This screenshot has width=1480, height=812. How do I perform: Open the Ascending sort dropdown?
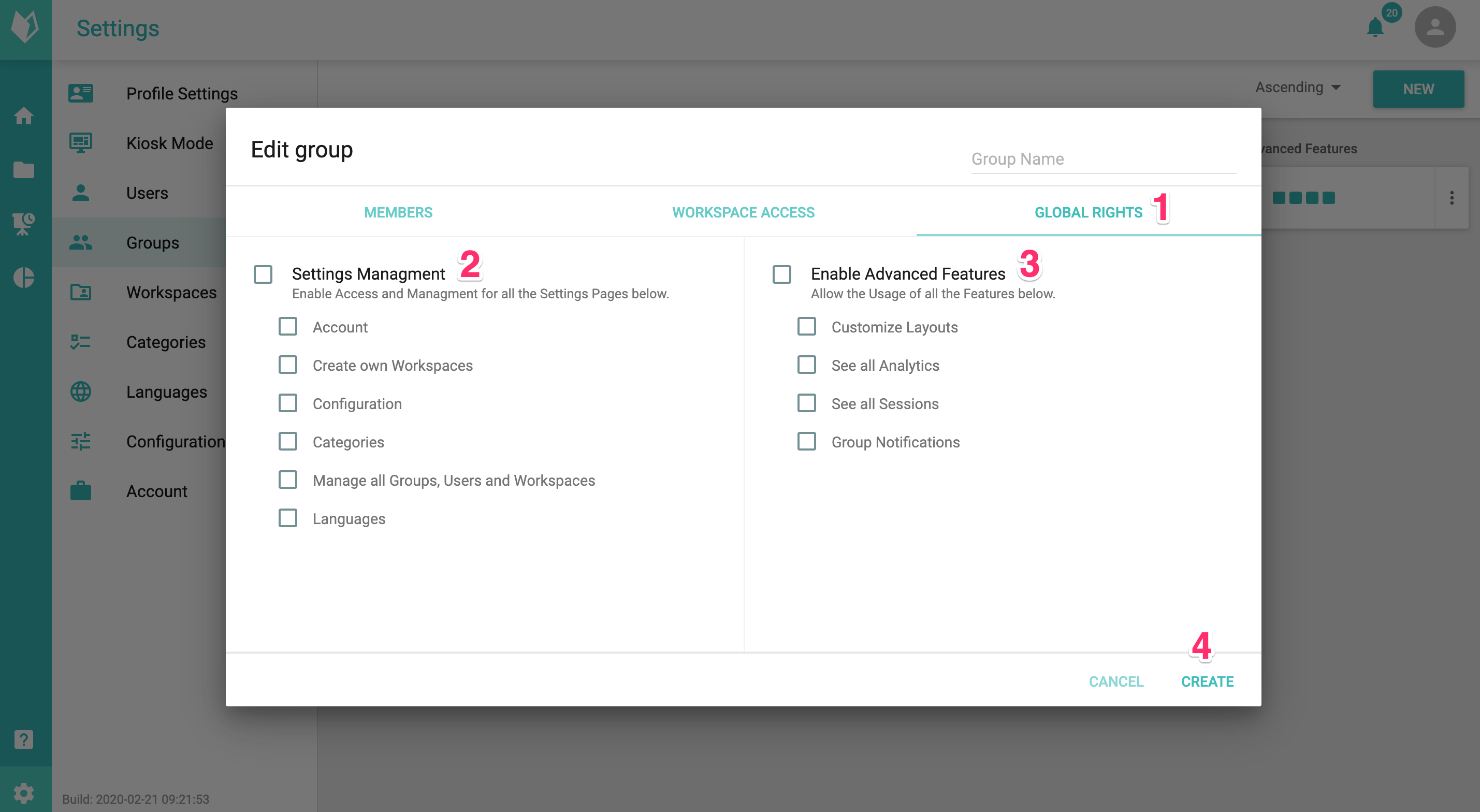[1298, 88]
